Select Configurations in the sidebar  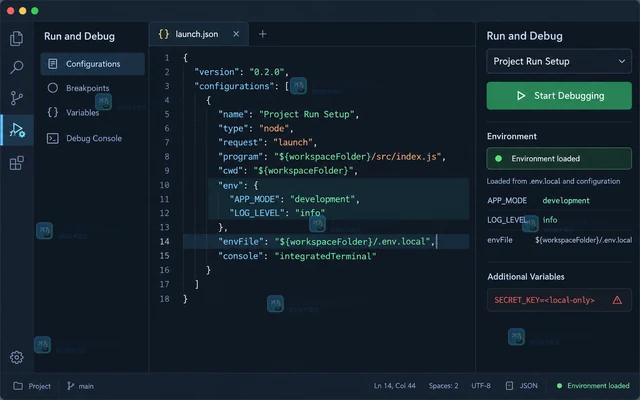click(92, 64)
